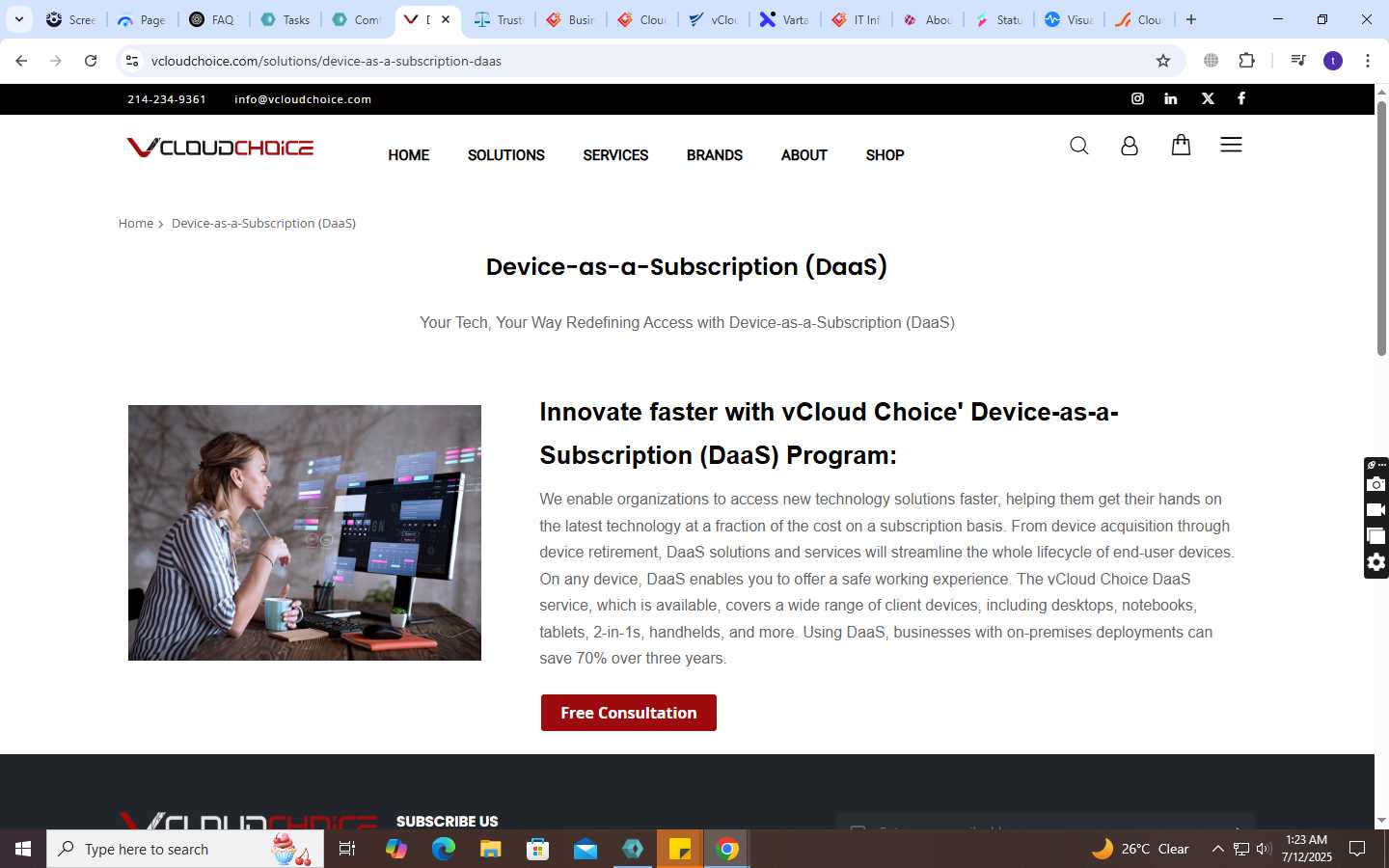Screen dimensions: 1389x868
Task: Open the Instagram social icon
Action: tap(1137, 98)
